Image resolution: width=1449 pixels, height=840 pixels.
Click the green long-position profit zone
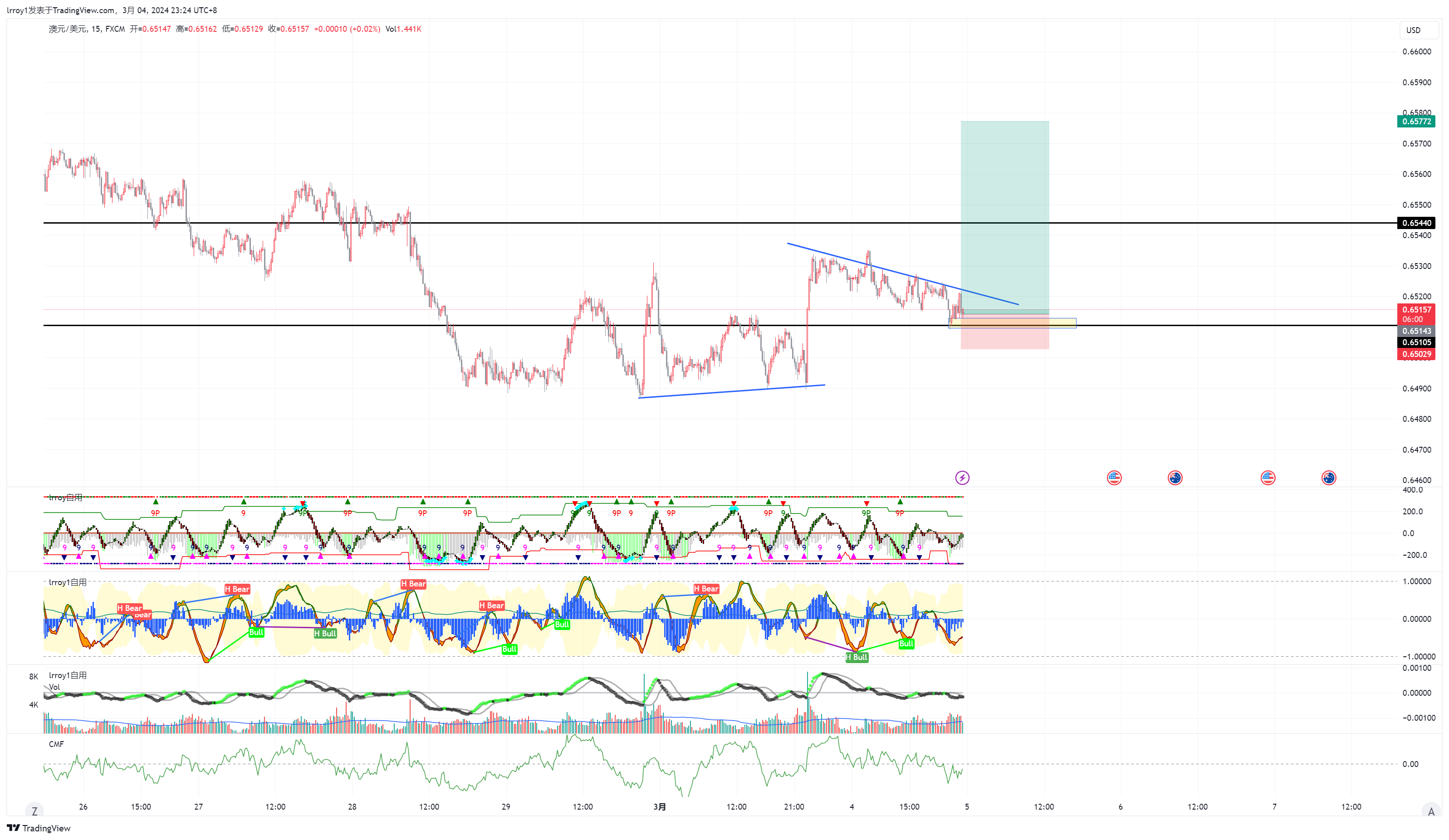pos(1004,216)
